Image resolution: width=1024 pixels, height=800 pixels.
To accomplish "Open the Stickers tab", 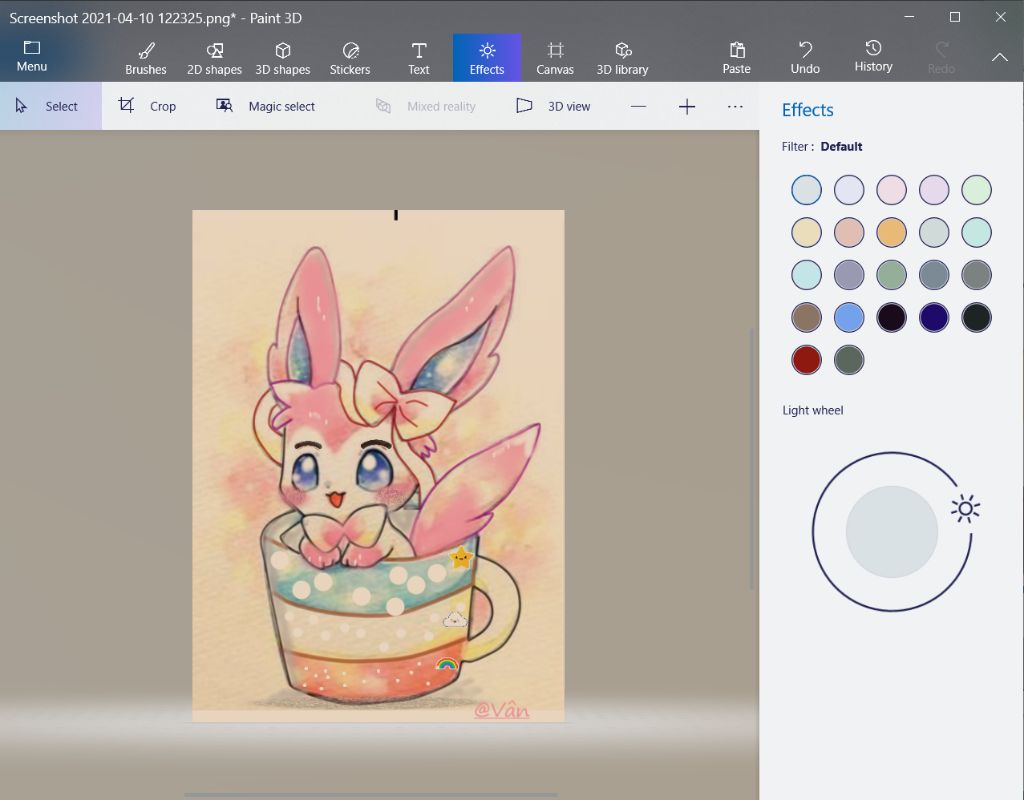I will tap(350, 58).
